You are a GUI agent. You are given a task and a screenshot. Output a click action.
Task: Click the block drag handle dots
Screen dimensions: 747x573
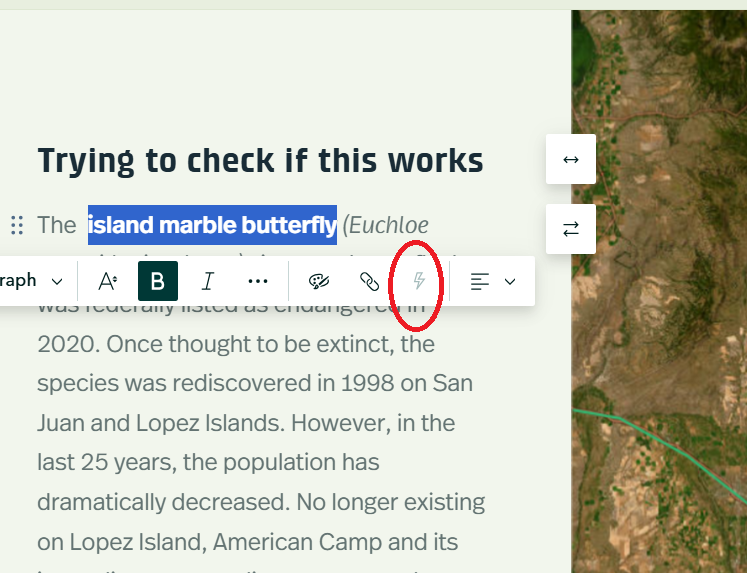coord(16,225)
